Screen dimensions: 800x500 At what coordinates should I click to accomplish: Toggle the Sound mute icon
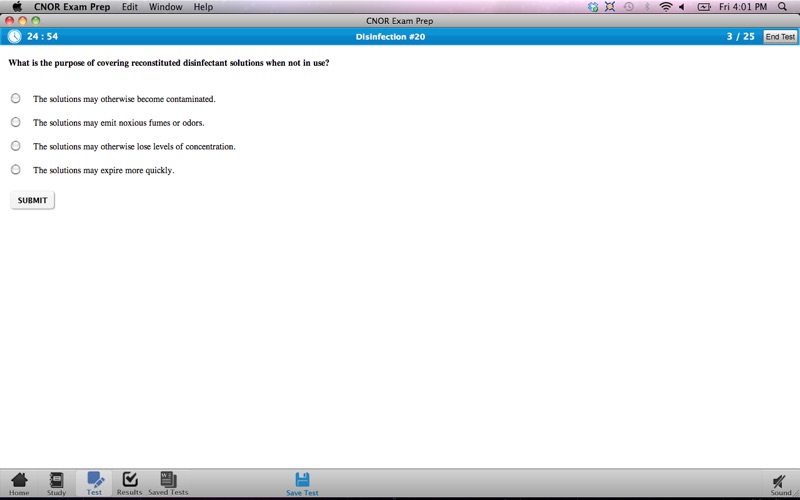[779, 481]
